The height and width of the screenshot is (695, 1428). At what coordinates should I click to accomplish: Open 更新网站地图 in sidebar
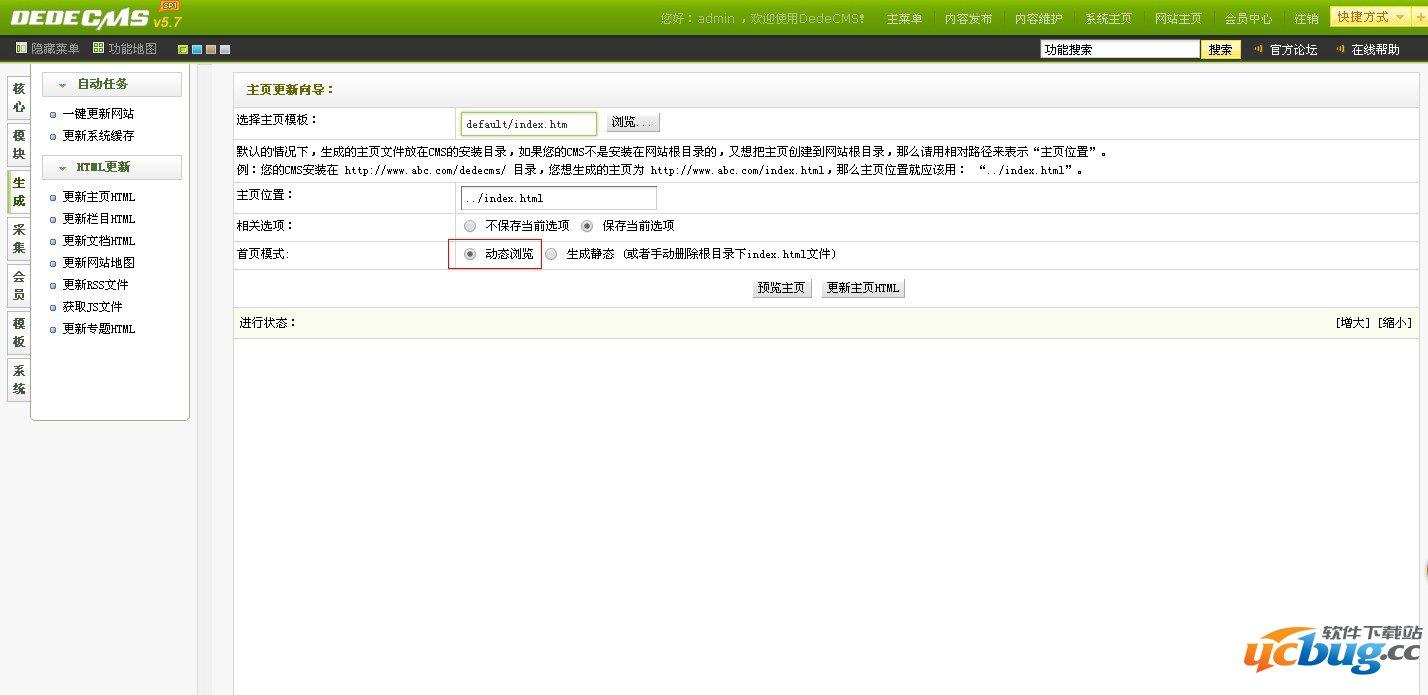98,263
